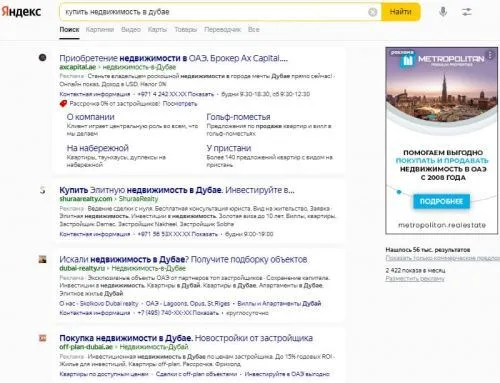Open ОАЭ - Lagoons, Opus, St.Riges link
Viewport: 500px width, 383px height.
188,303
